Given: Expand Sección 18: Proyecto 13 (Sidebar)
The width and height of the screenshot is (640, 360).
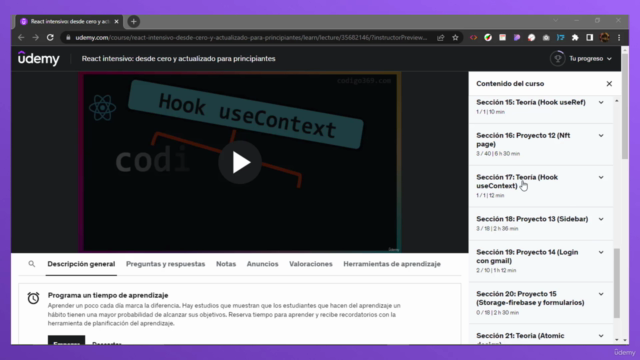Looking at the screenshot, I should 541,223.
